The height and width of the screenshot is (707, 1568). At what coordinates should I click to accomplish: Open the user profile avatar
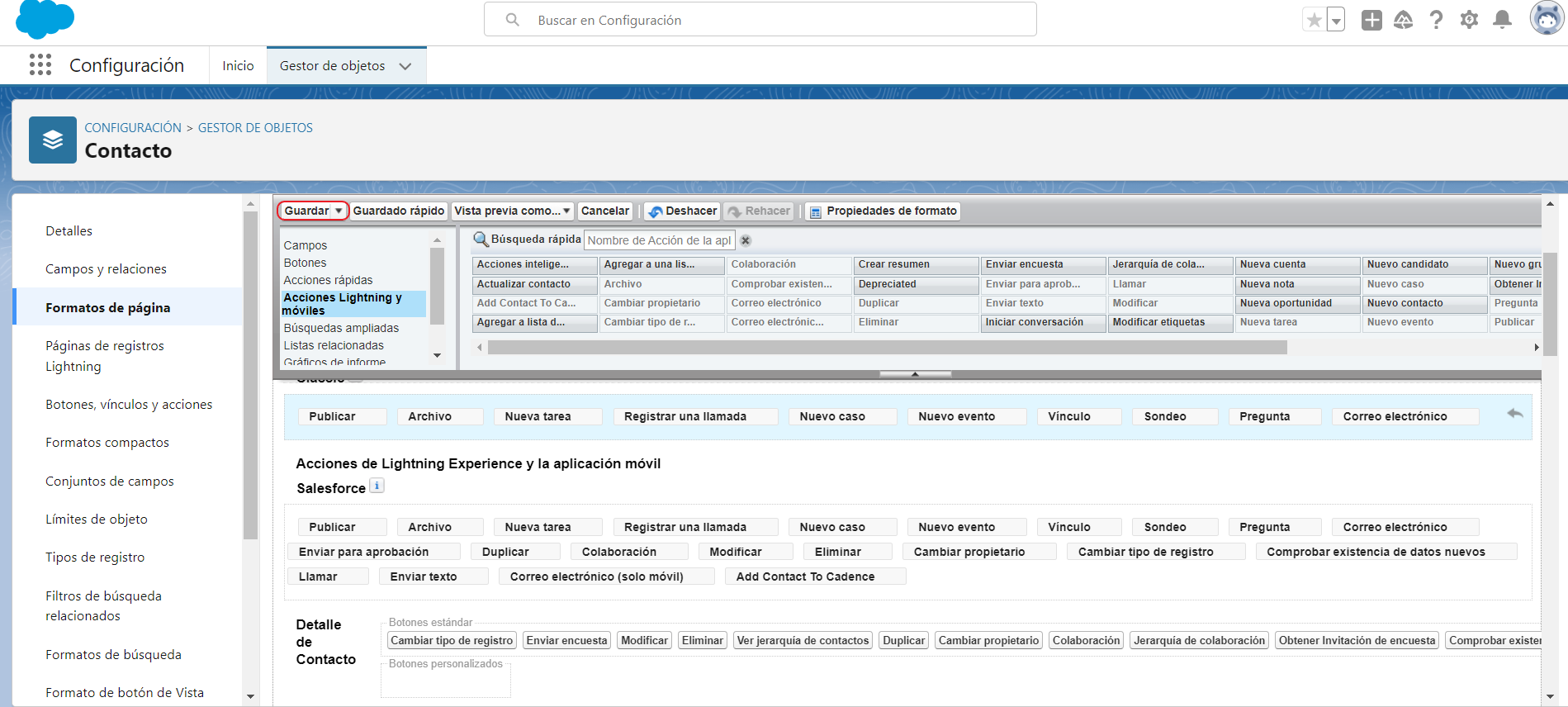click(x=1547, y=18)
